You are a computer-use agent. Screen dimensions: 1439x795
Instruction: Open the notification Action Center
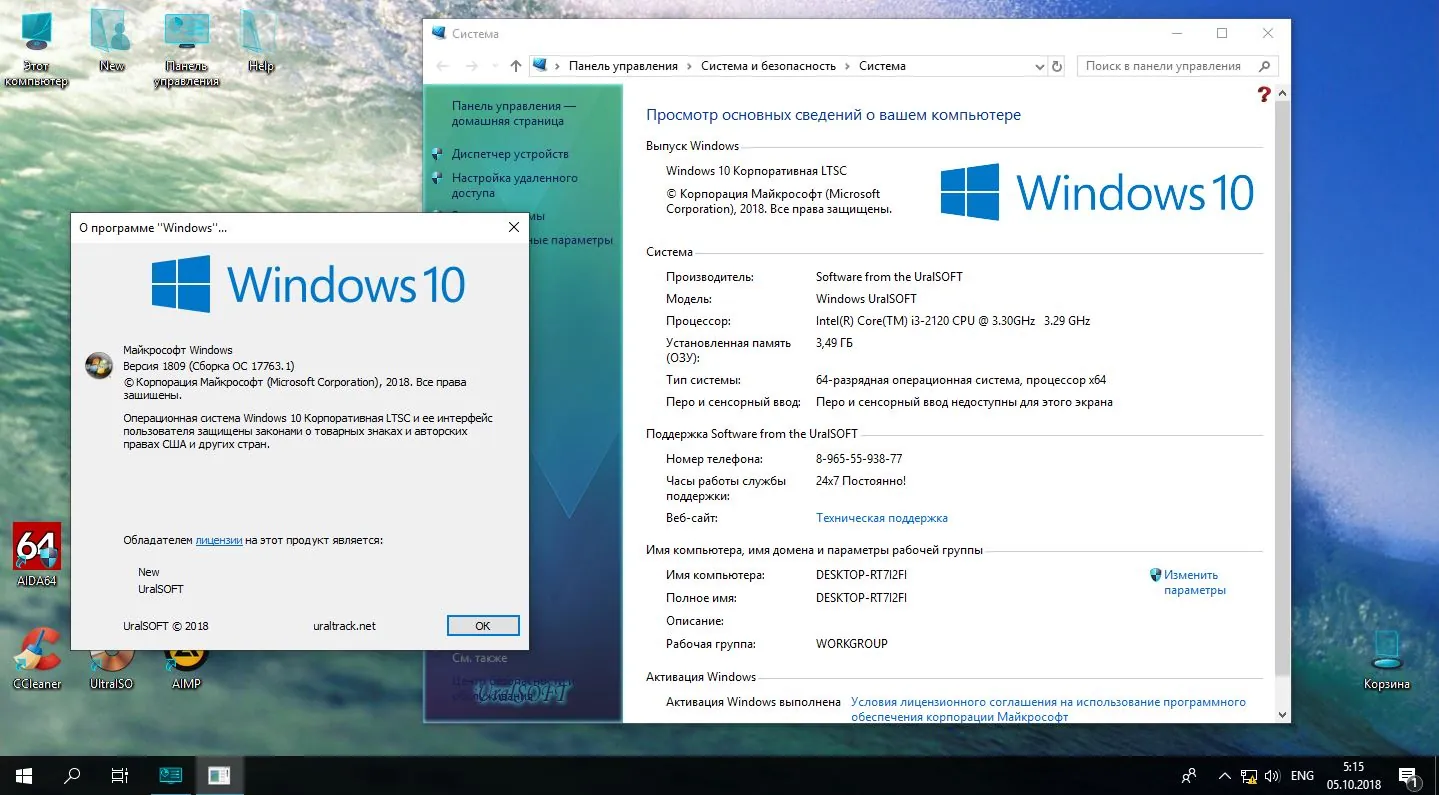(1408, 775)
